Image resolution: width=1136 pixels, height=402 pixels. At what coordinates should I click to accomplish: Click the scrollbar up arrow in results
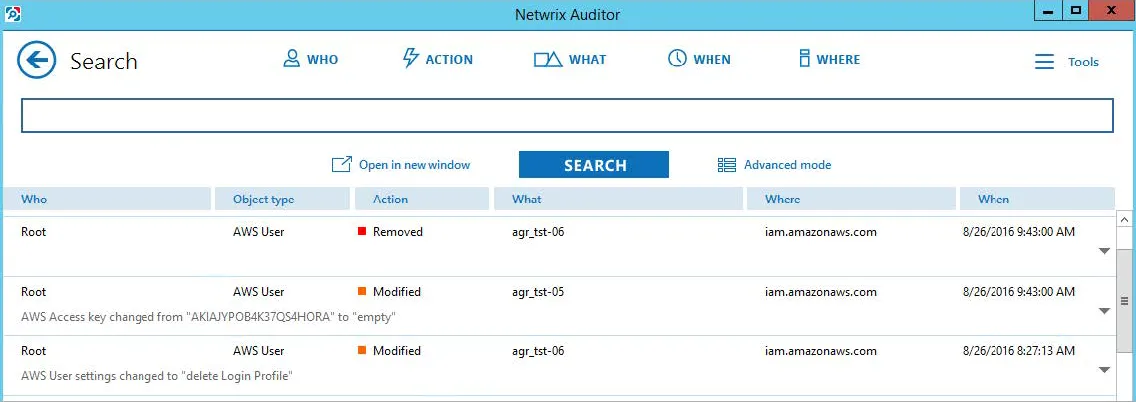[x=1125, y=218]
